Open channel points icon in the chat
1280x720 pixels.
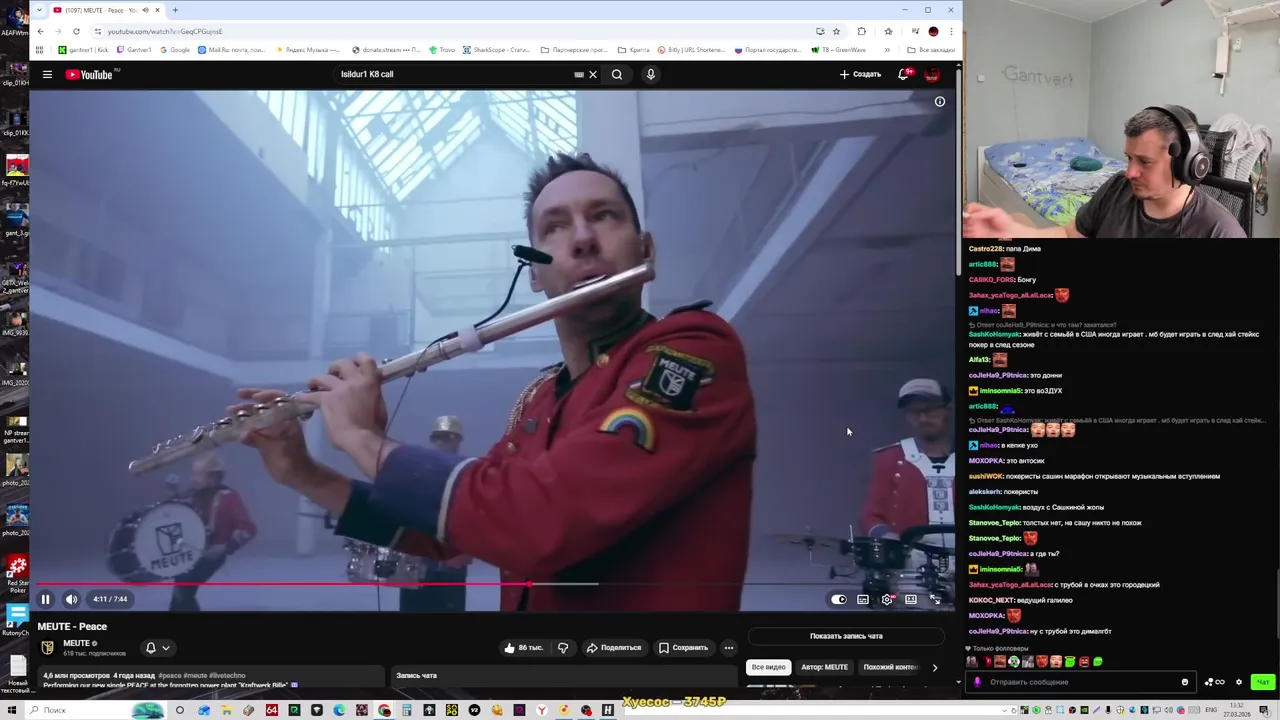coord(1215,682)
